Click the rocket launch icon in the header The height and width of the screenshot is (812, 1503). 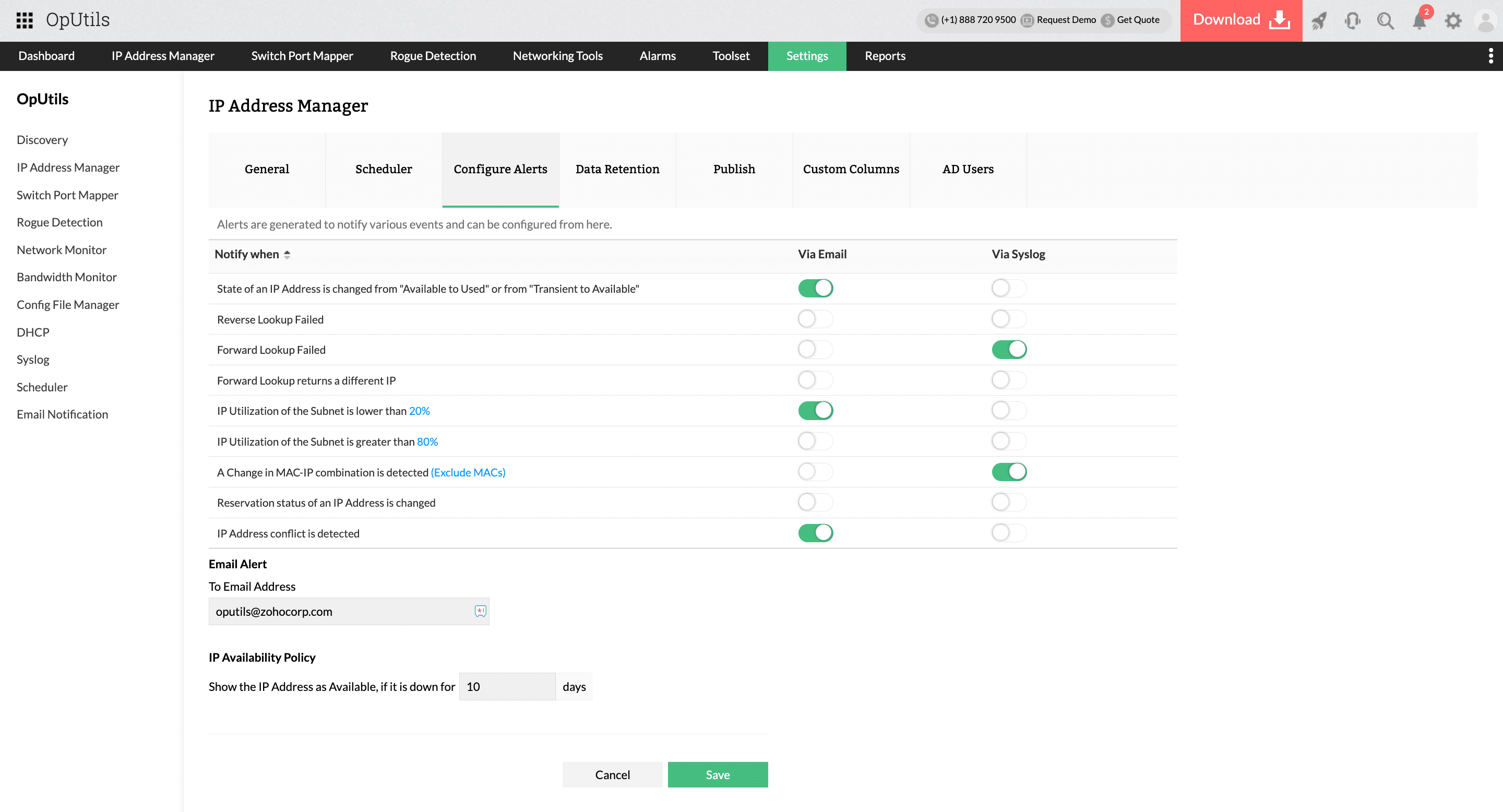tap(1319, 20)
